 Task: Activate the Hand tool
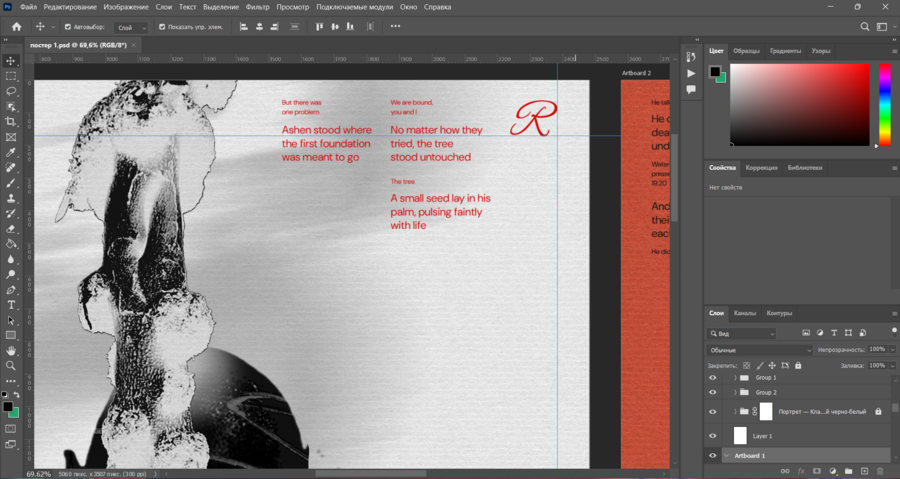(11, 351)
